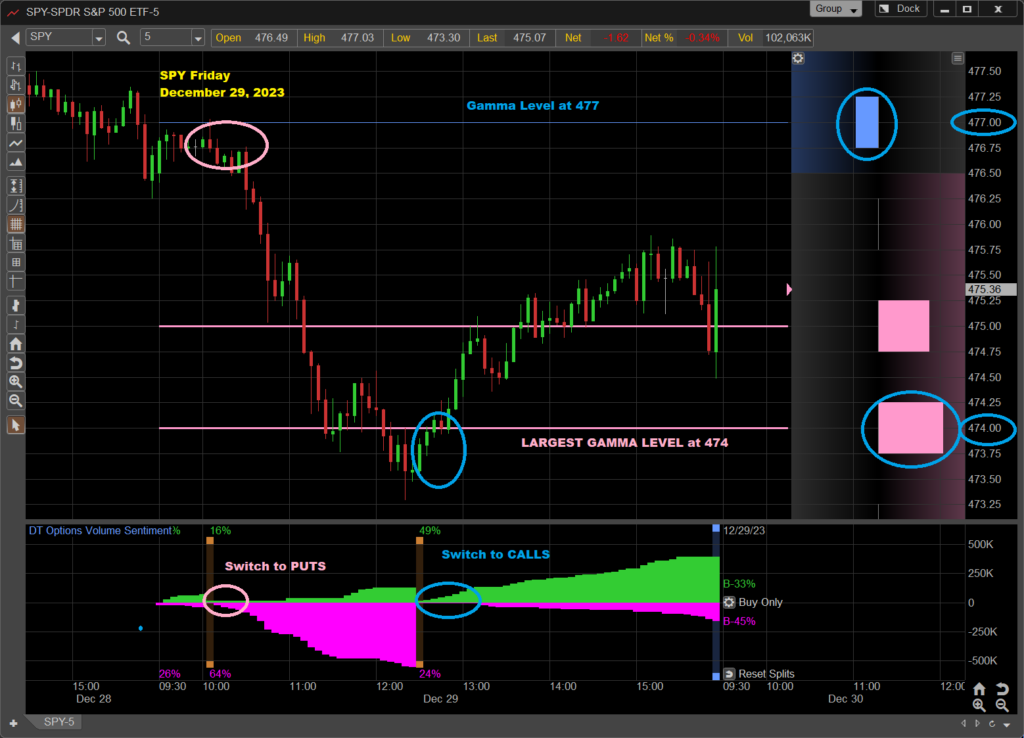The width and height of the screenshot is (1024, 738).
Task: Click the Reset Splits button
Action: (759, 674)
